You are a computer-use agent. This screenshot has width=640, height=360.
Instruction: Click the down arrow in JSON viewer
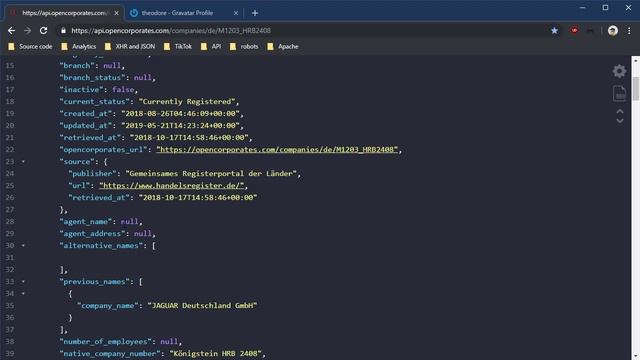(620, 121)
